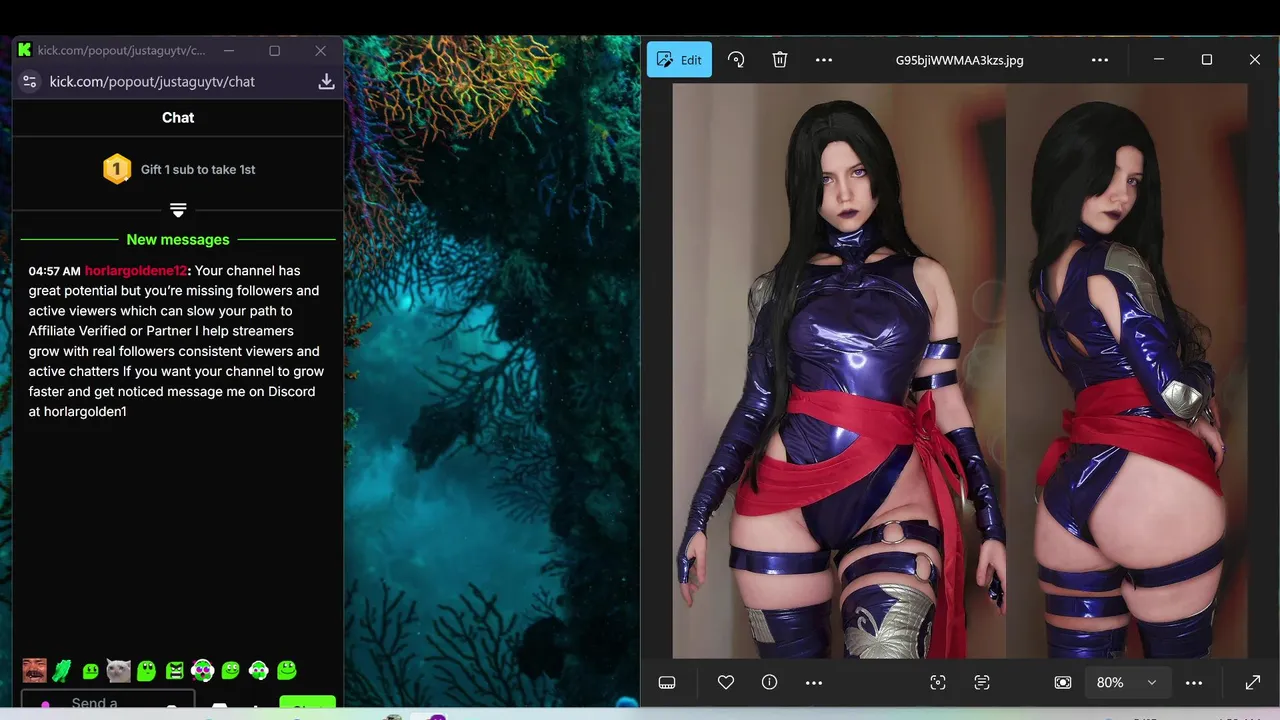Click the 04:57 AM timestamp
The image size is (1280, 720).
point(54,271)
